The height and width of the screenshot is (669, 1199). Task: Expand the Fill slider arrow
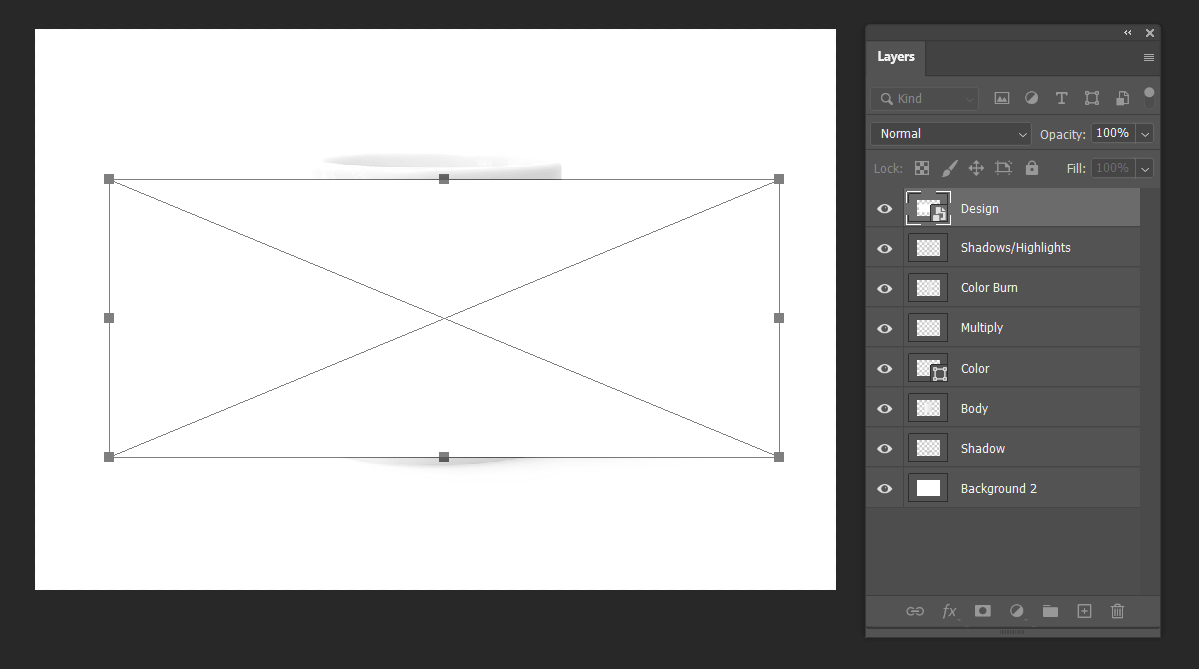pos(1145,168)
